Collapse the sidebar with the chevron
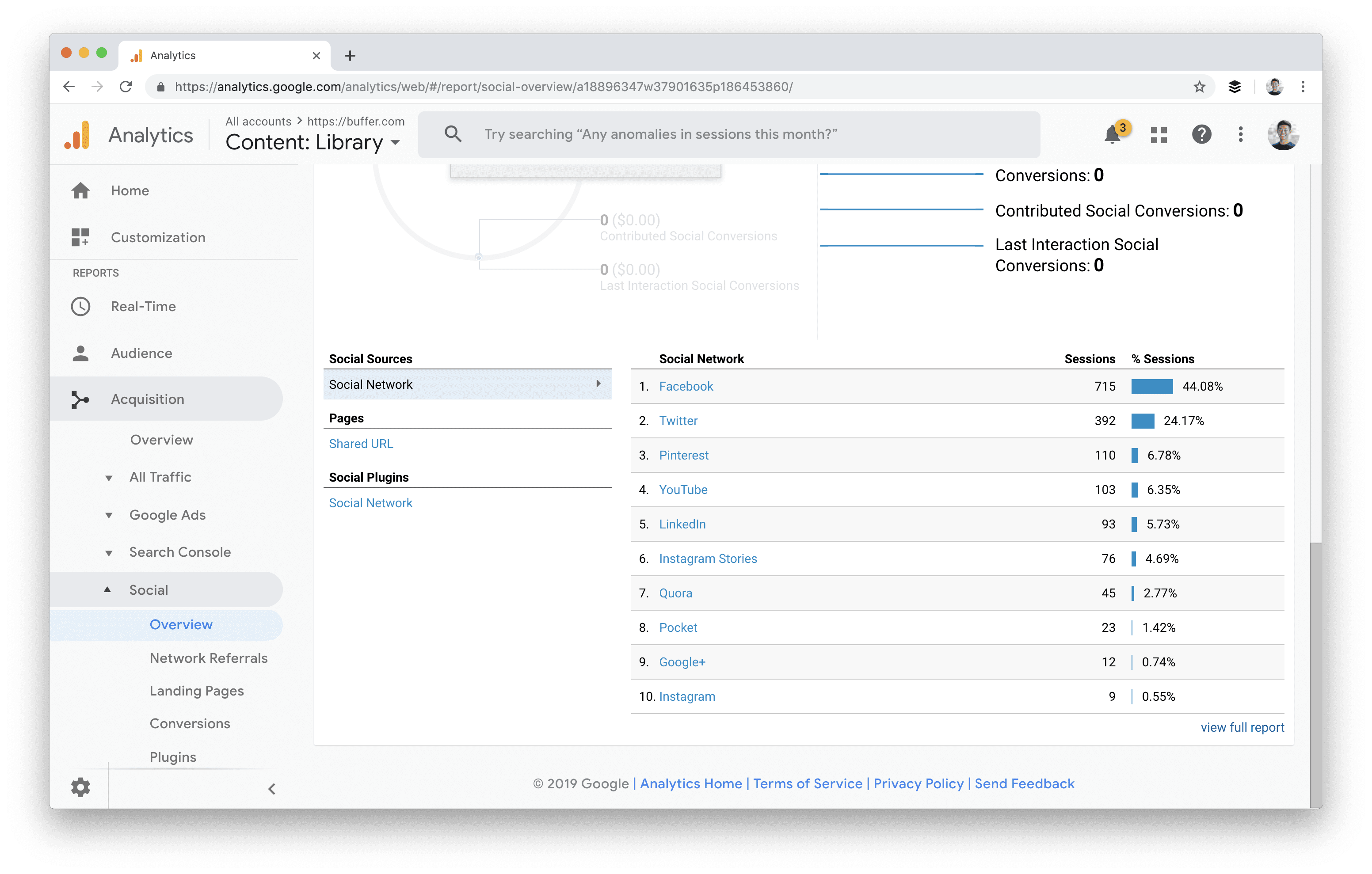1372x874 pixels. [x=272, y=789]
